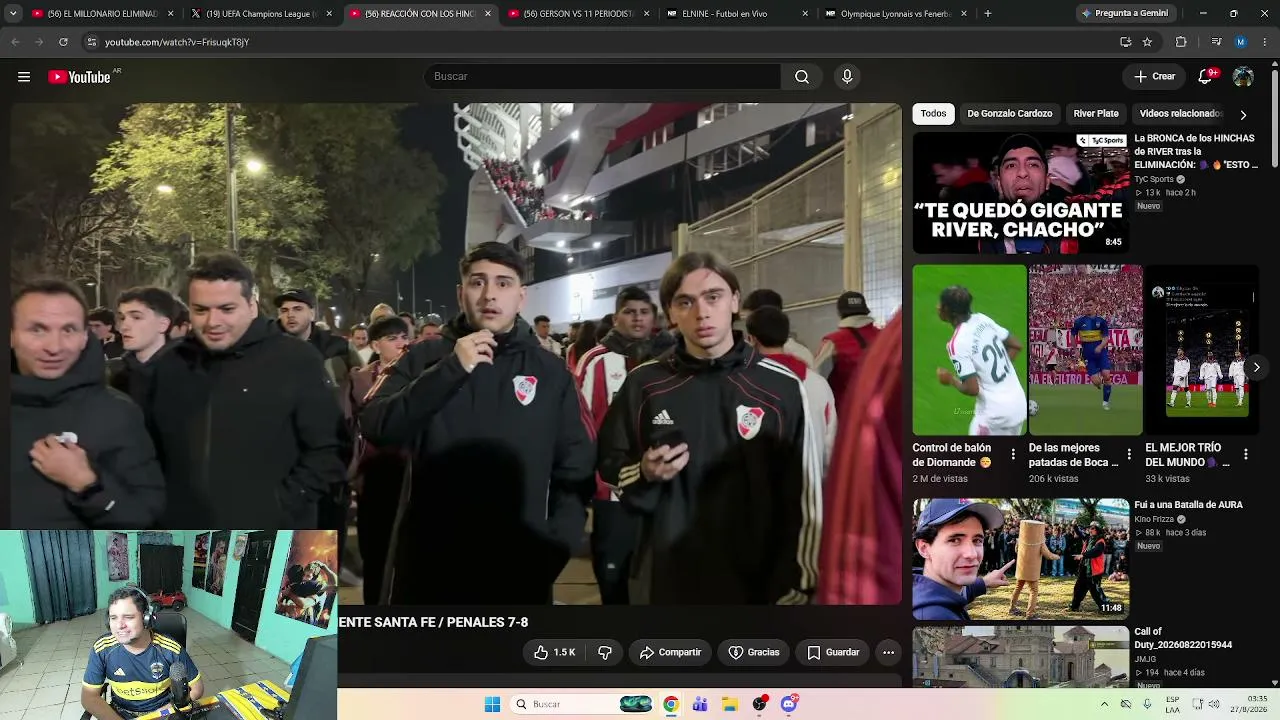The height and width of the screenshot is (720, 1280).
Task: Show hidden system tray icons
Action: click(1104, 704)
